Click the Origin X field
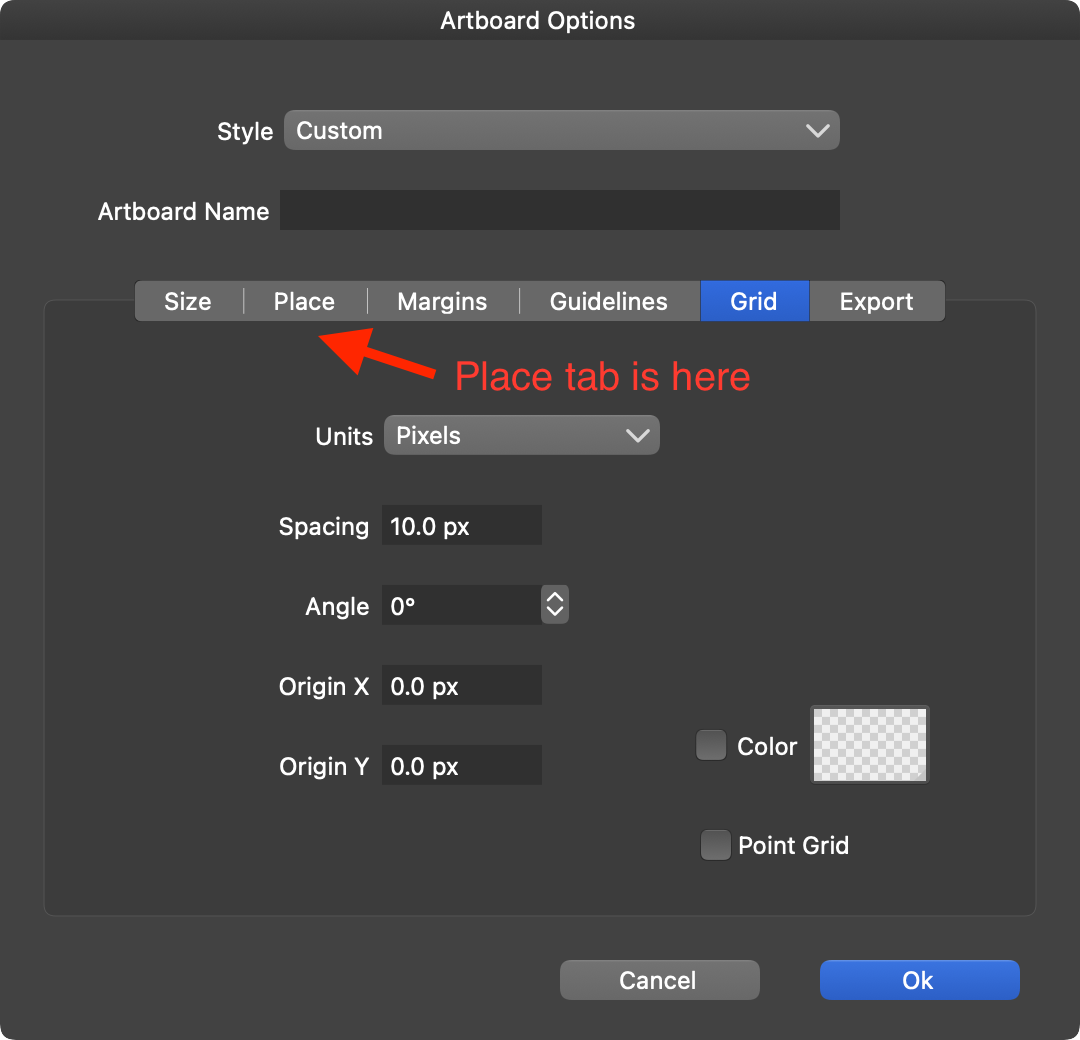 (461, 686)
